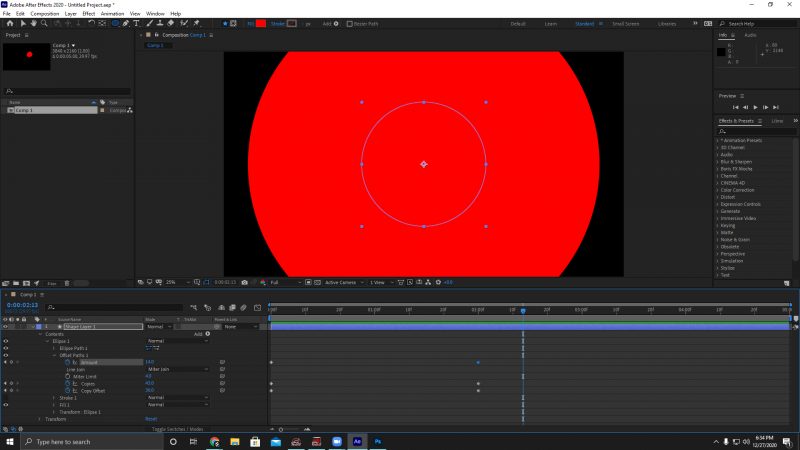Open the Miter Join dropdown
Viewport: 800px width, 450px height.
coord(178,369)
